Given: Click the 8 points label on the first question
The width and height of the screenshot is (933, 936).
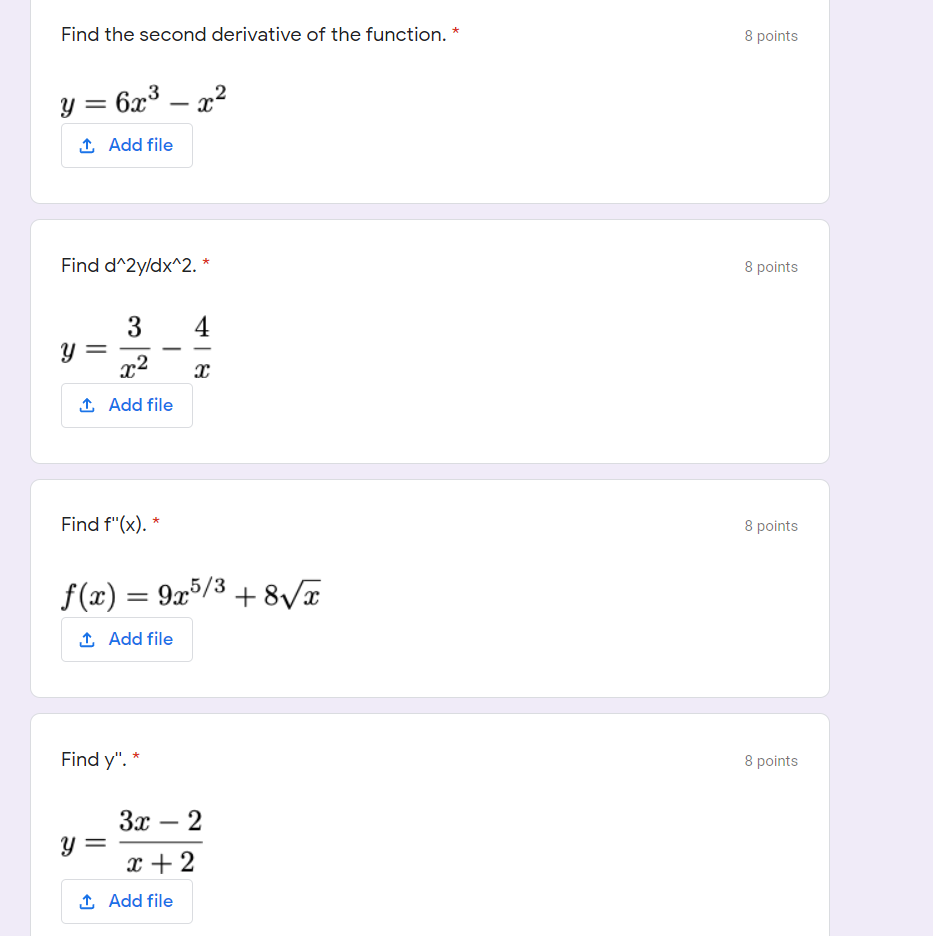Looking at the screenshot, I should [770, 35].
